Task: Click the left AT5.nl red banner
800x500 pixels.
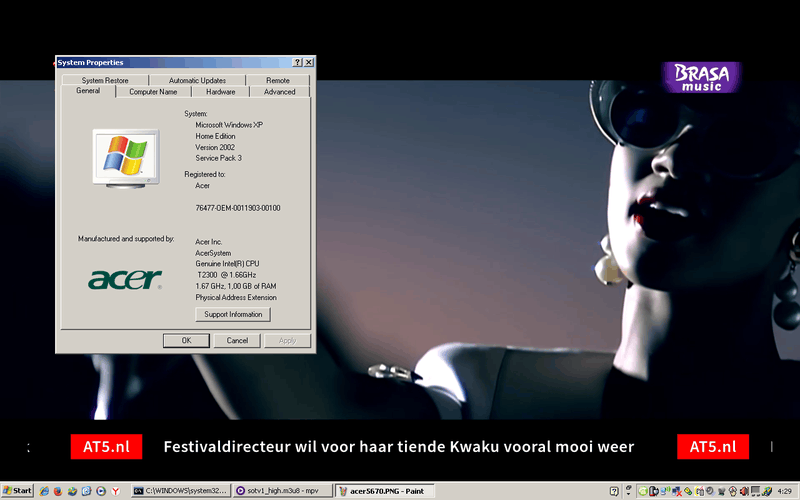Action: [106, 446]
